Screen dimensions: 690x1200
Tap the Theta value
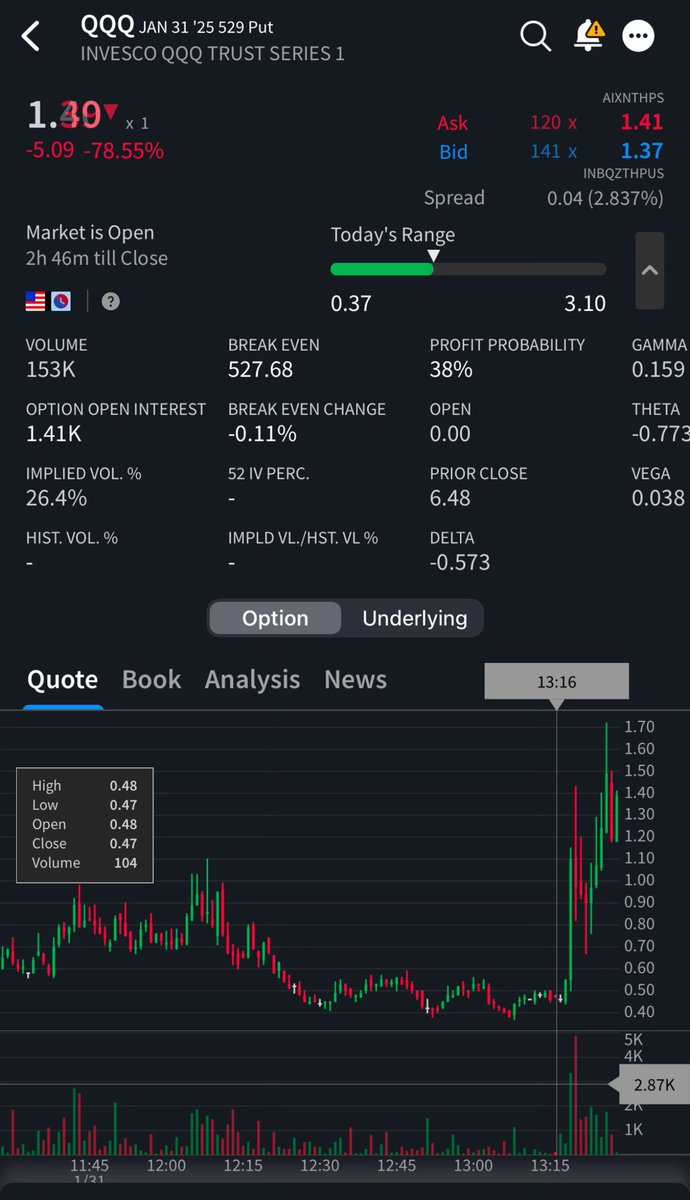click(x=660, y=433)
